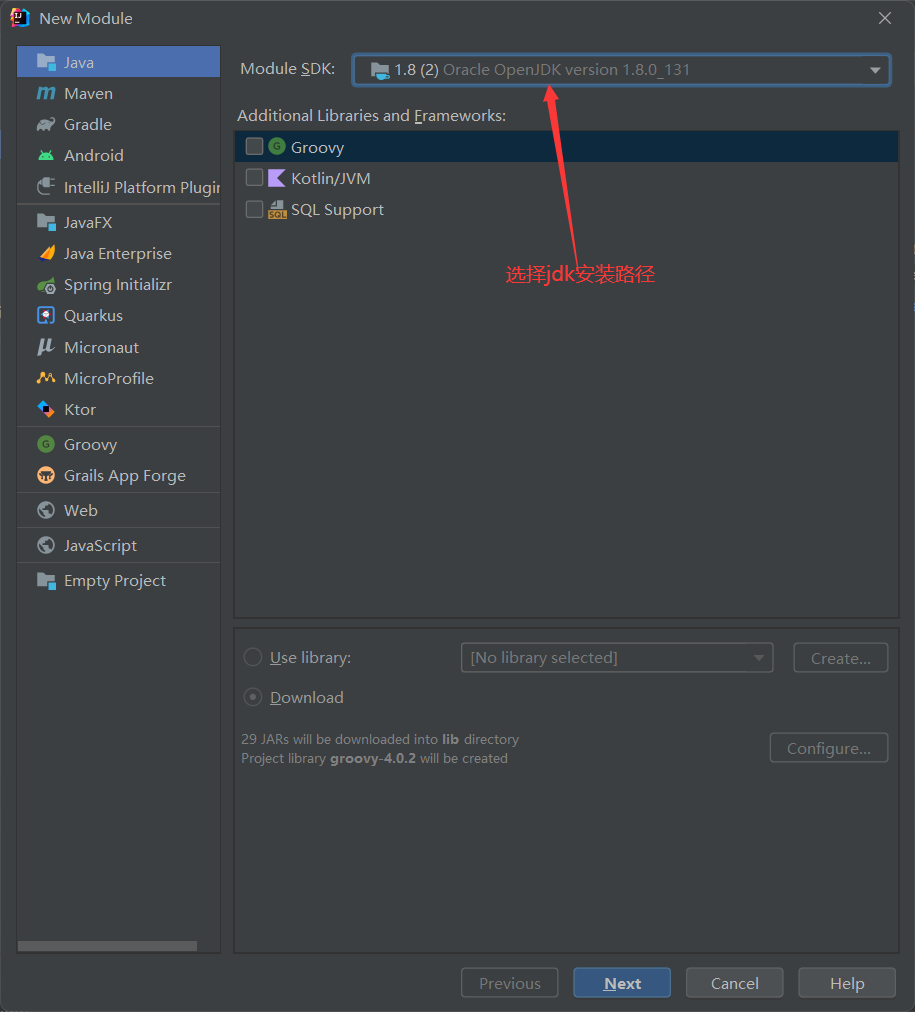915x1012 pixels.
Task: Enable the Groovy library checkbox
Action: coord(255,147)
